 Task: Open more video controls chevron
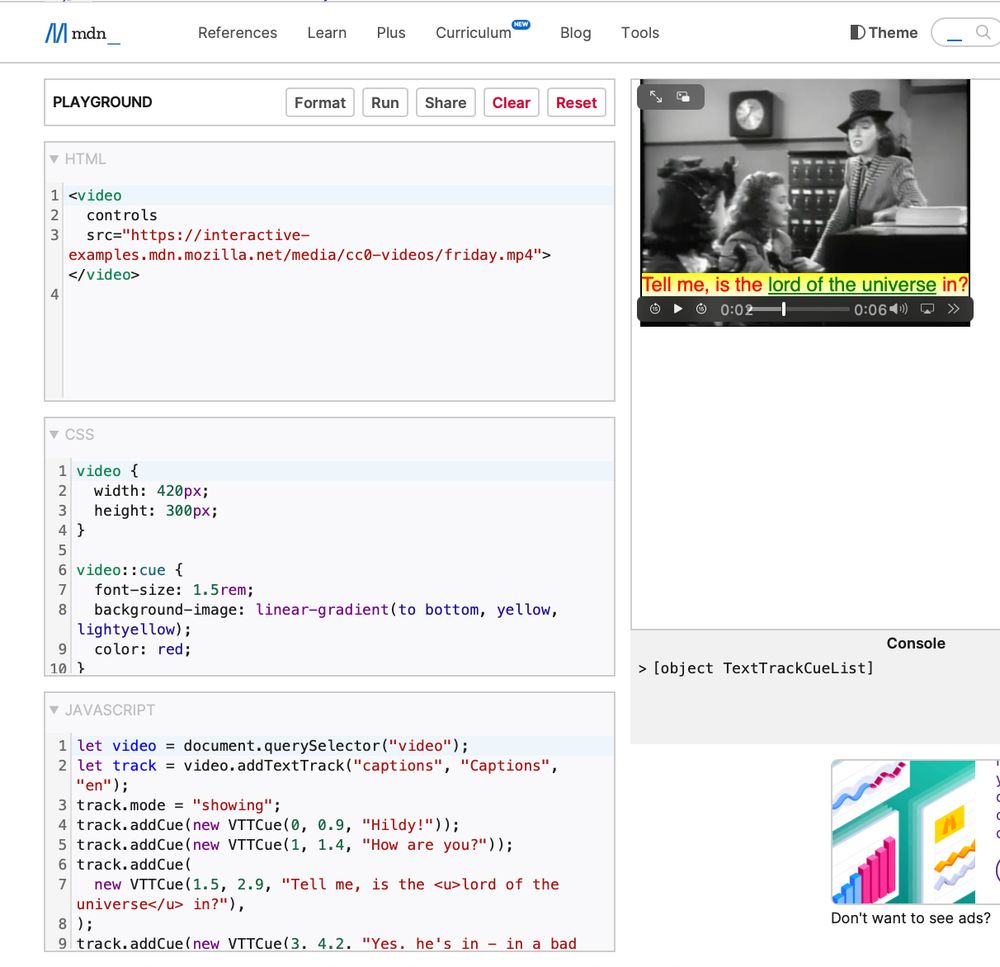tap(953, 309)
